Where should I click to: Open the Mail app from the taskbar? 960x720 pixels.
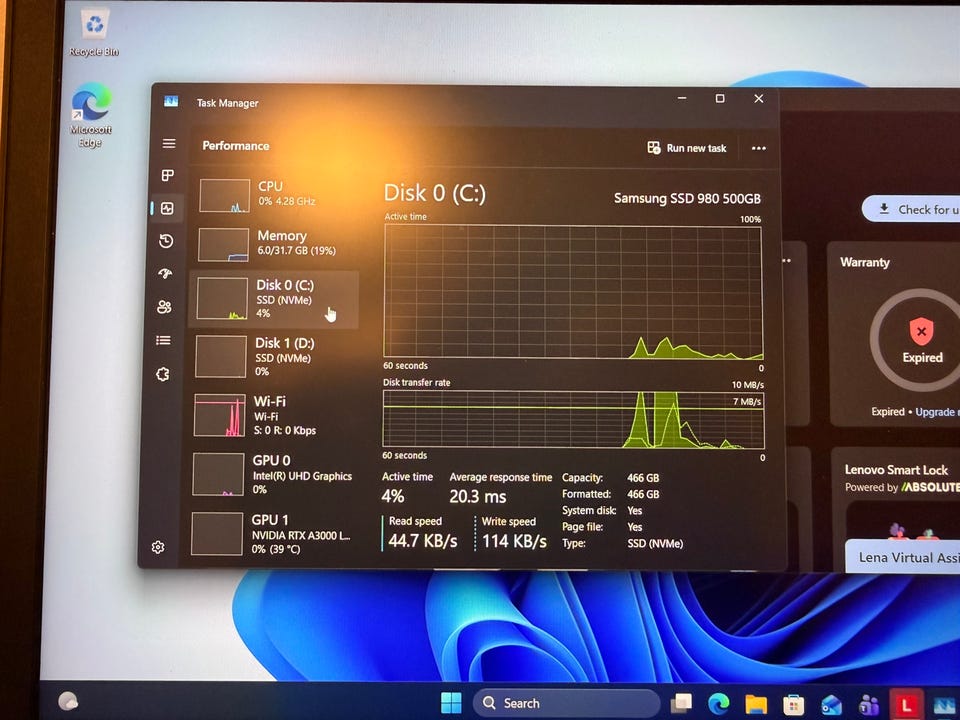[x=831, y=705]
